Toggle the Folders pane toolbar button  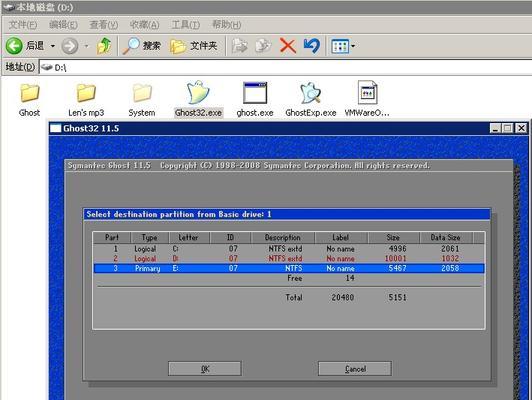(193, 46)
